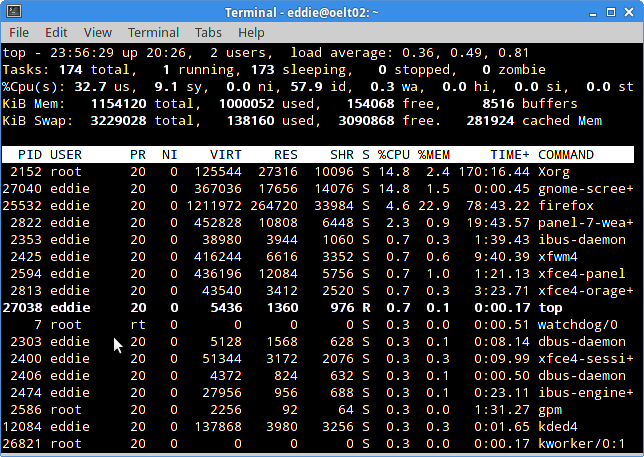Click the gpm command
The image size is (644, 457).
[x=550, y=410]
